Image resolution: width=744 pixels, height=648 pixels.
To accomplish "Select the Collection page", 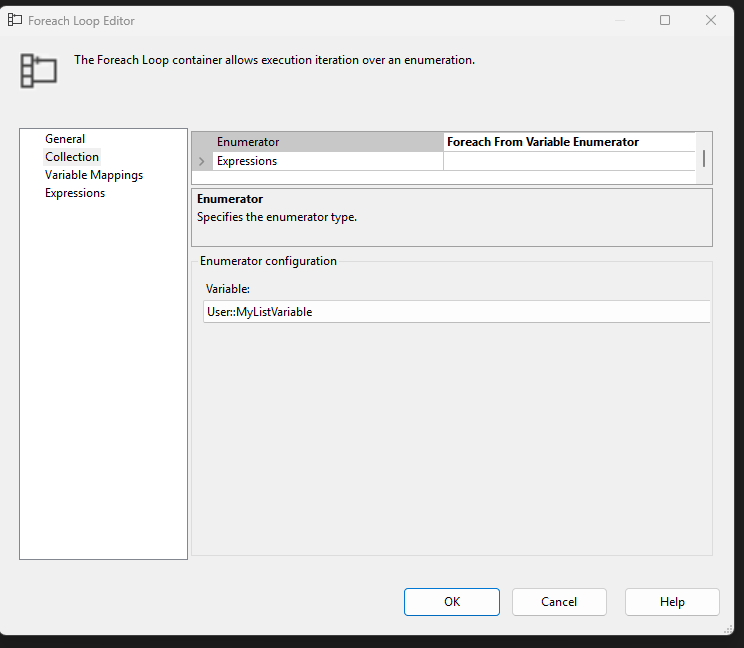I will [72, 157].
